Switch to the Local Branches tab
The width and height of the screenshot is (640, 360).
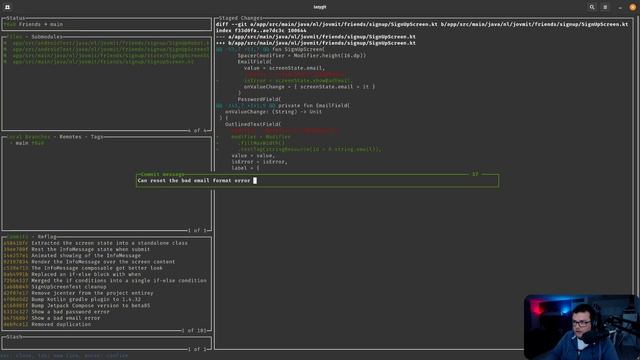pos(29,137)
